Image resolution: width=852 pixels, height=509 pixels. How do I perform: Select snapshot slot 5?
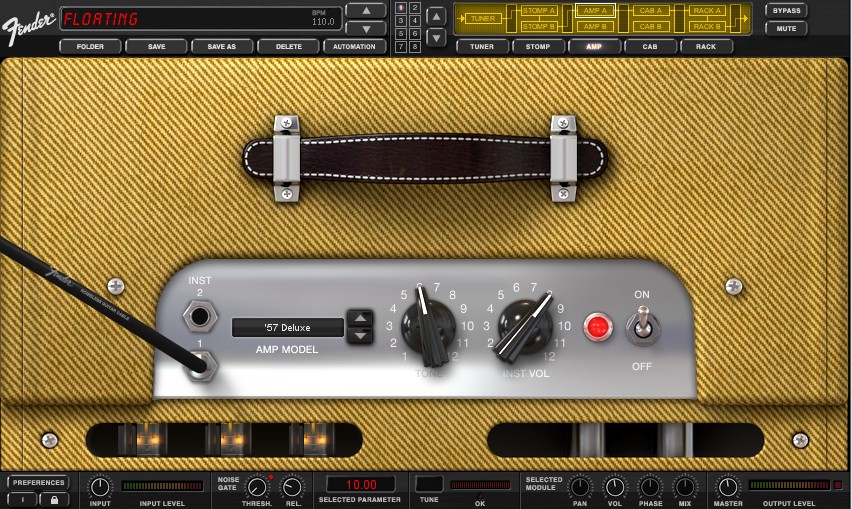pyautogui.click(x=401, y=34)
